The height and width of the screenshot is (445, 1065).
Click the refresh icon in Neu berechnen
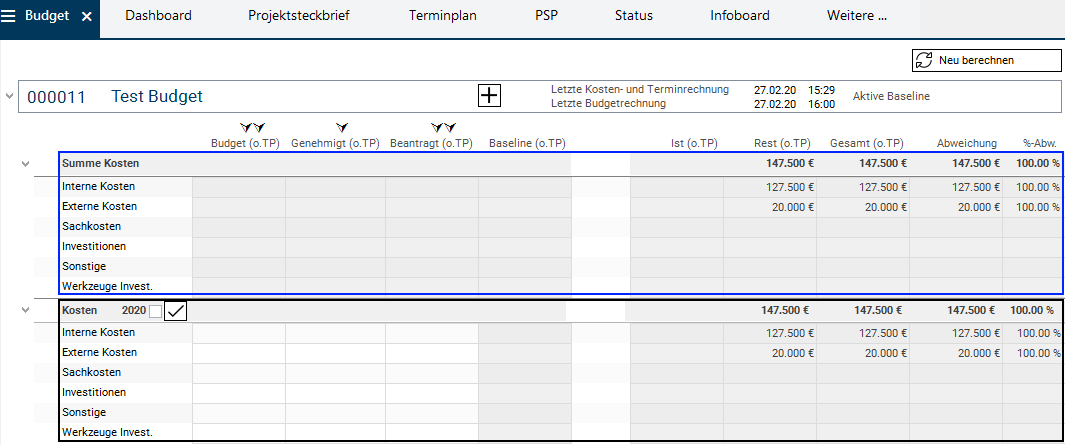coord(923,60)
